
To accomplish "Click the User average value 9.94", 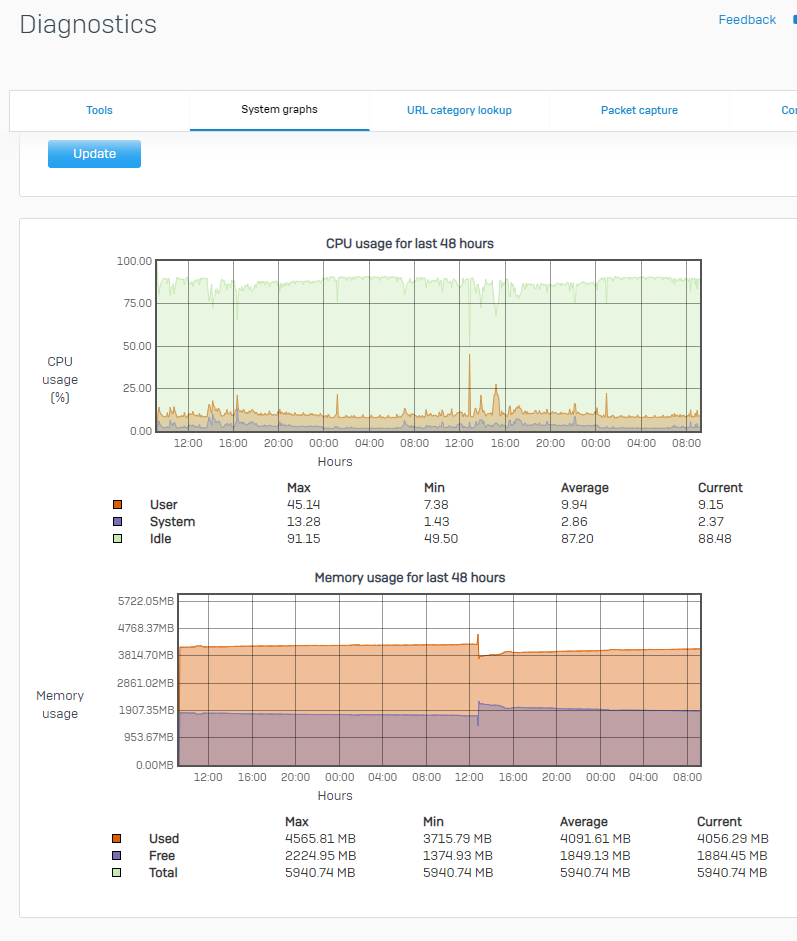I will coord(574,505).
